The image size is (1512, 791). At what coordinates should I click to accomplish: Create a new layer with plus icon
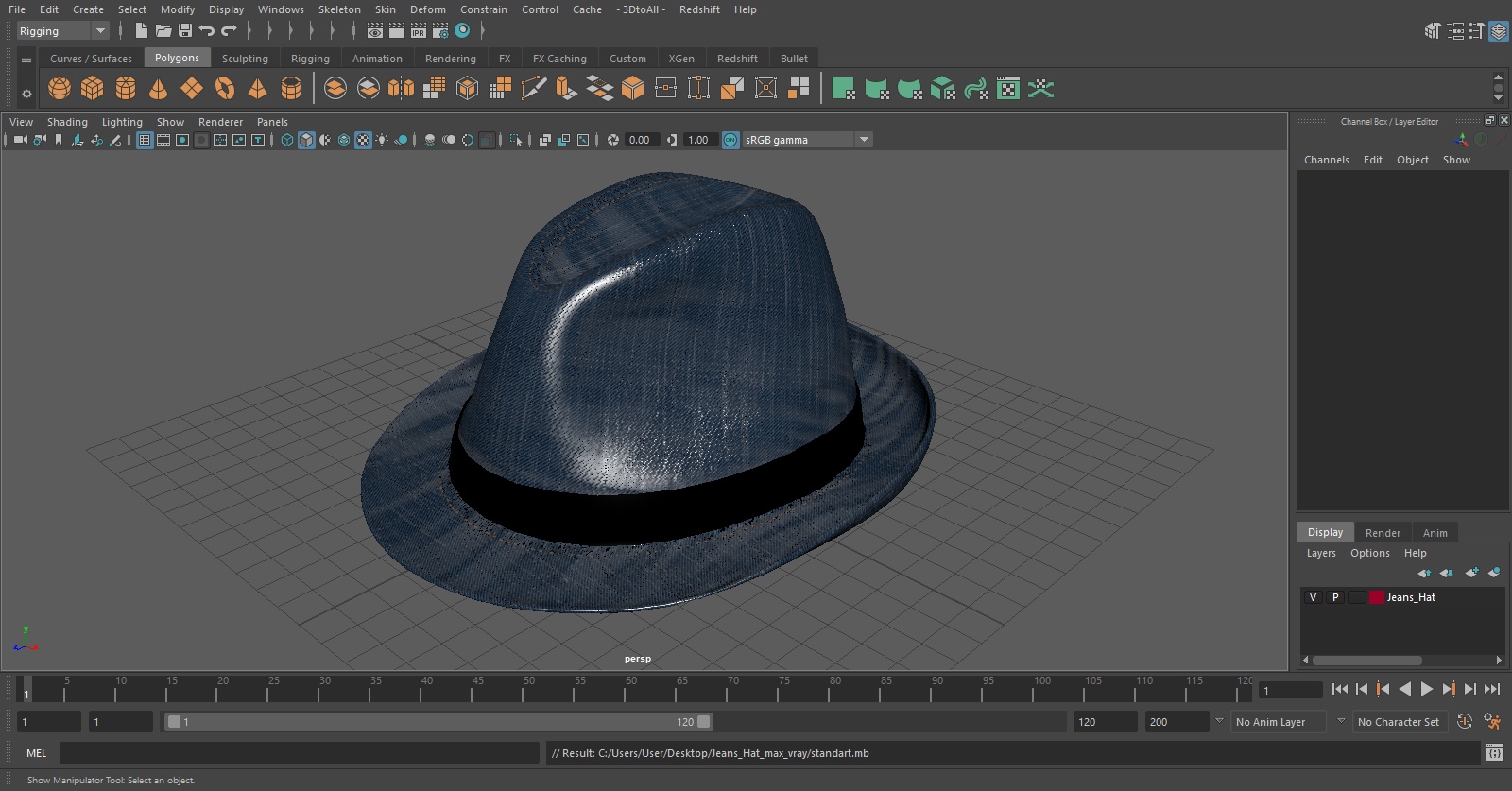click(1471, 573)
